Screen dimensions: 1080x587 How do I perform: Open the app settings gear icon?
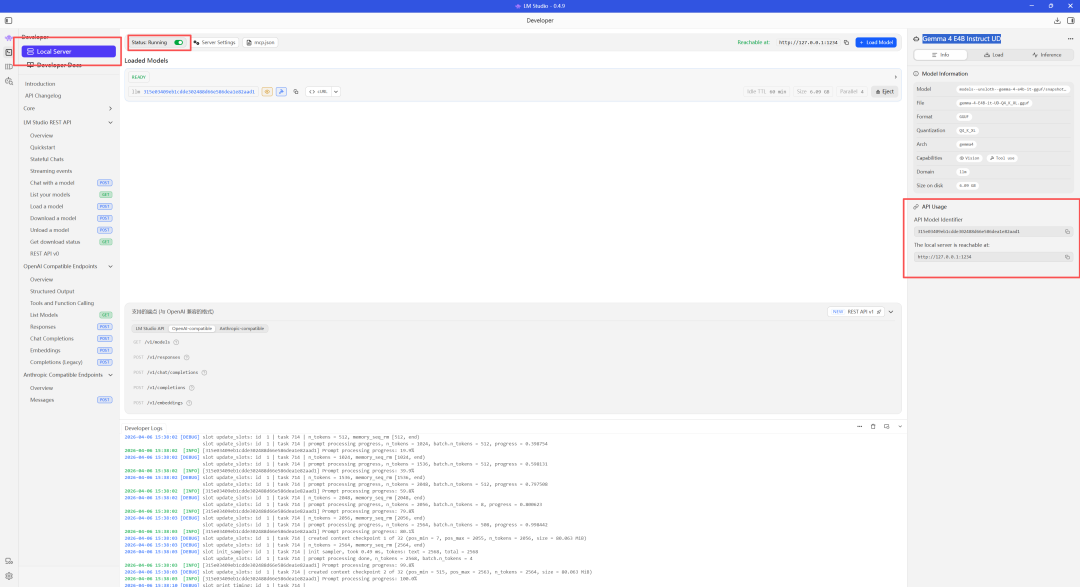(8, 576)
